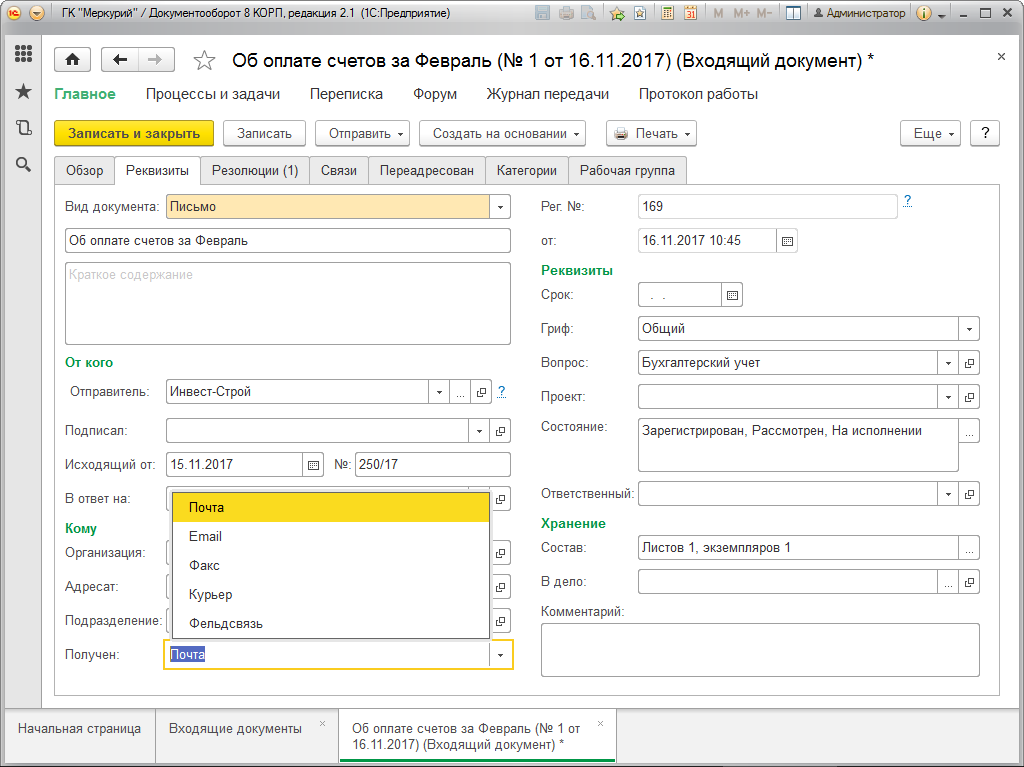Screen dimensions: 1024x767
Task: Click the back arrow navigation button
Action: click(120, 60)
